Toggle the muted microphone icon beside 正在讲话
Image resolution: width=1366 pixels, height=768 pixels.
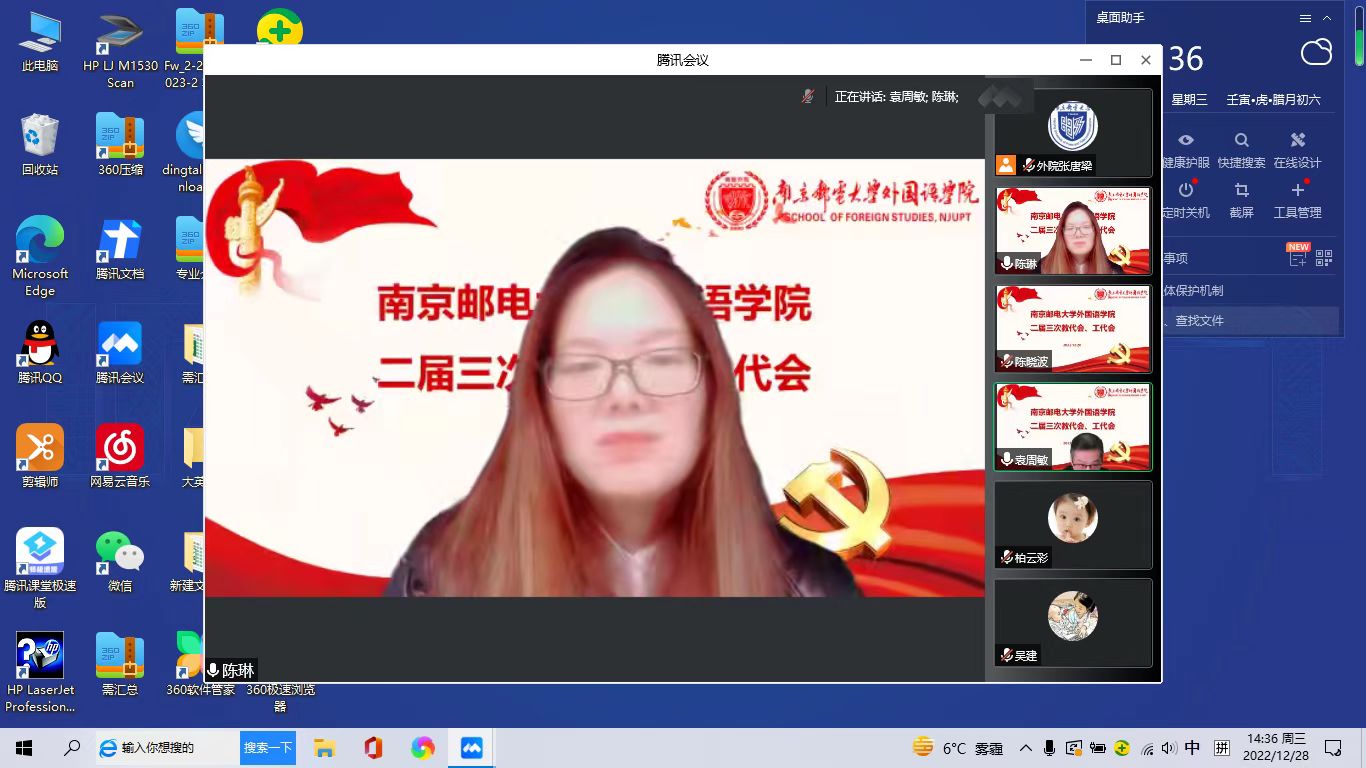(x=808, y=97)
